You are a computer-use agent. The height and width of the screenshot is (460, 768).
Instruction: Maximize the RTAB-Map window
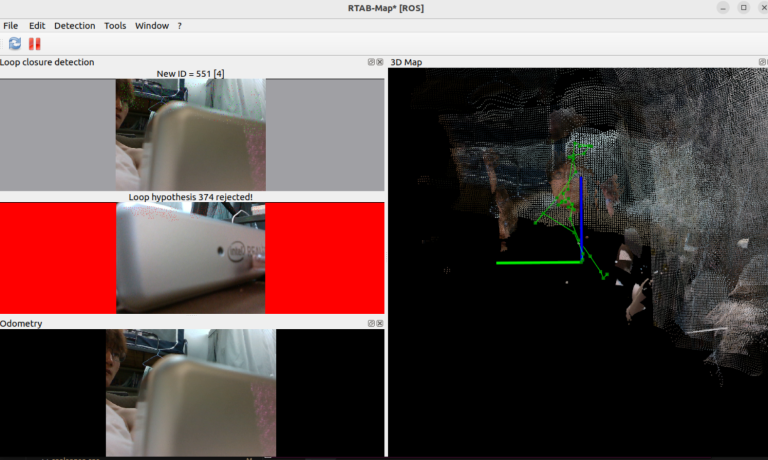pyautogui.click(x=743, y=7)
